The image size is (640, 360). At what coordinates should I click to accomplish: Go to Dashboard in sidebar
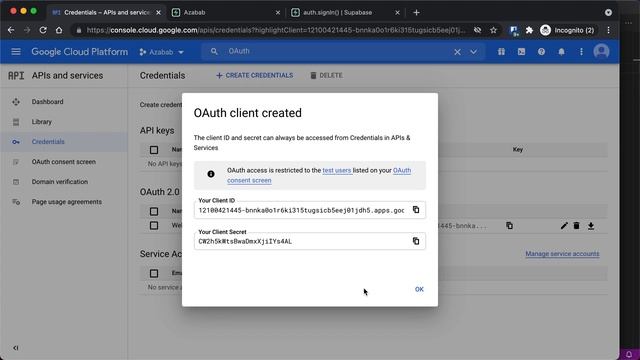(x=47, y=102)
